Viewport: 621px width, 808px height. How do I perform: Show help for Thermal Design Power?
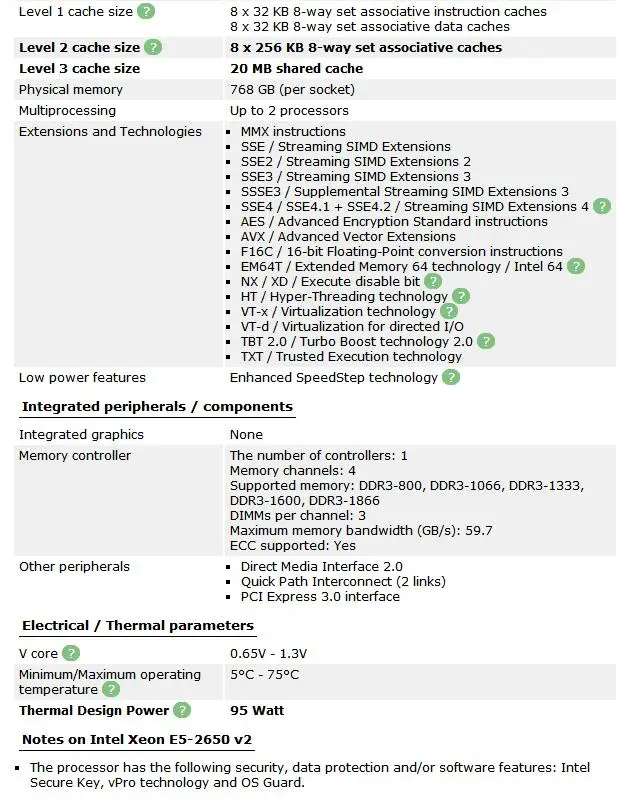182,710
